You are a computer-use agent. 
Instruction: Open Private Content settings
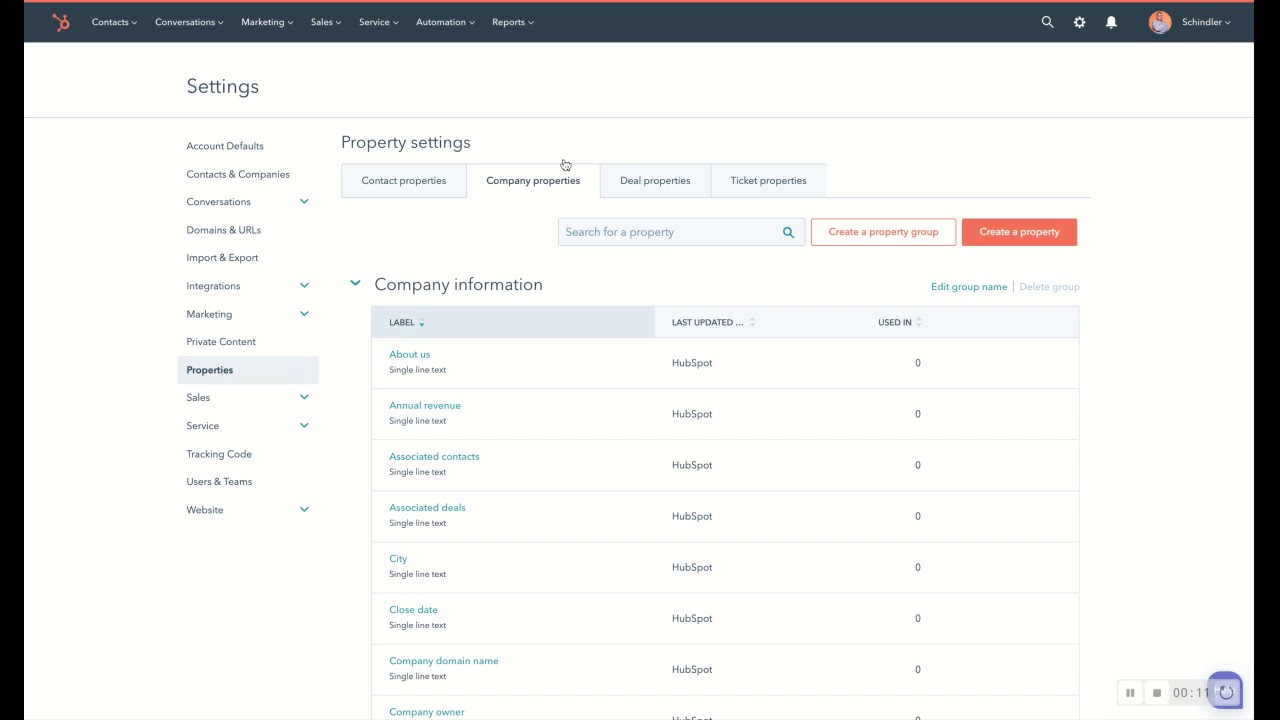[221, 342]
